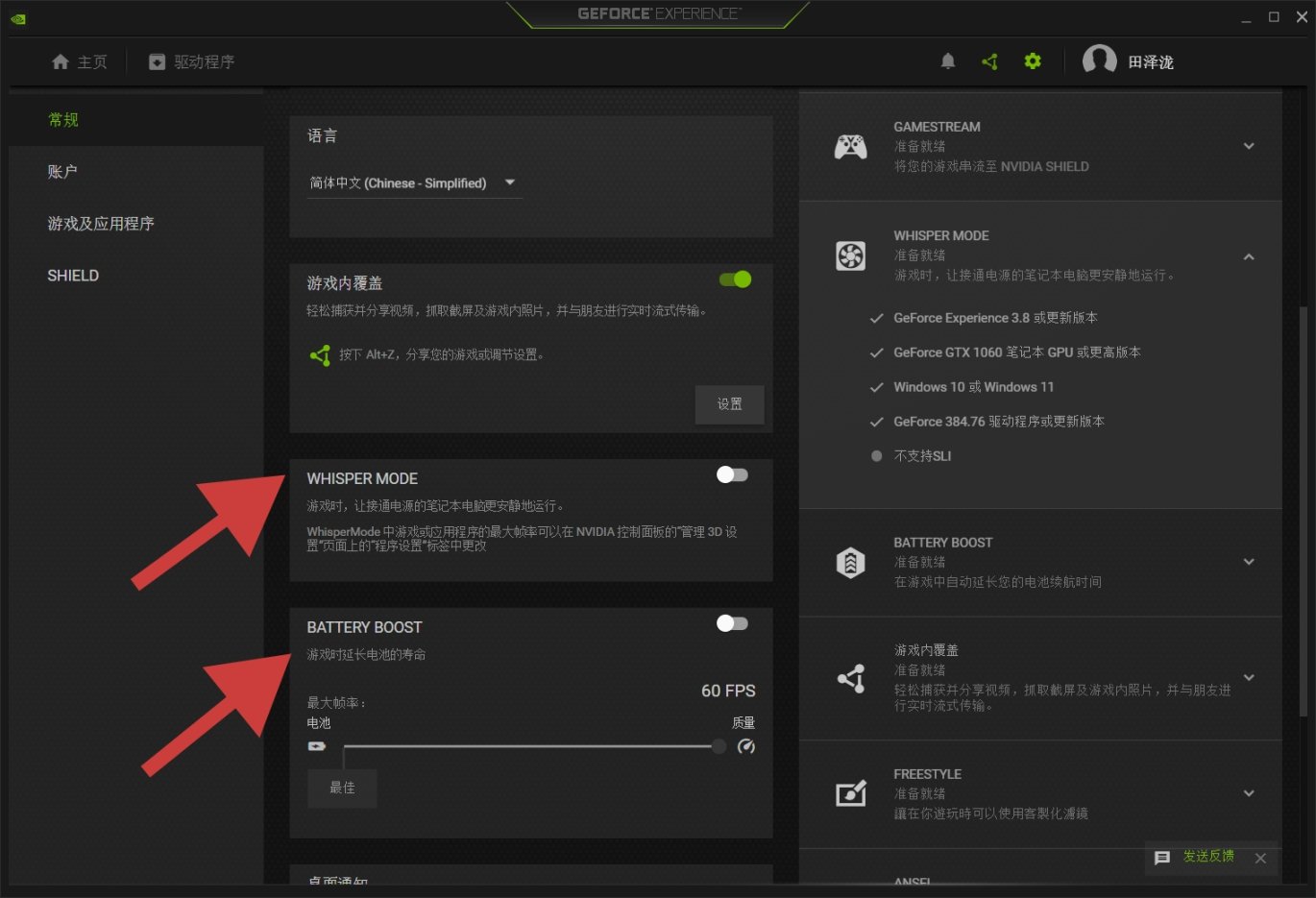
Task: Switch to the 驱动程序 drivers tab
Action: coord(191,61)
